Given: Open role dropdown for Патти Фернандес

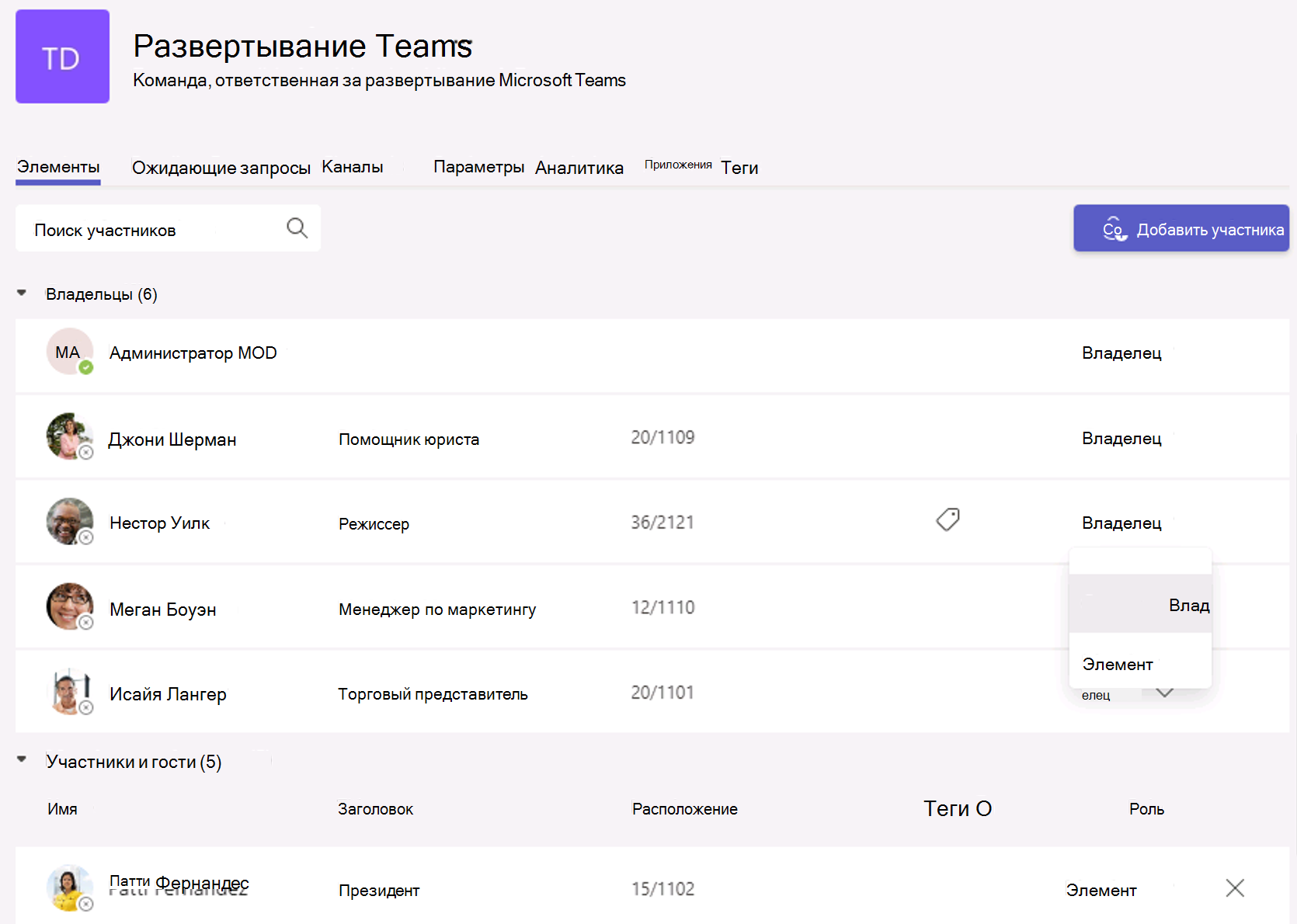Looking at the screenshot, I should coord(1101,891).
